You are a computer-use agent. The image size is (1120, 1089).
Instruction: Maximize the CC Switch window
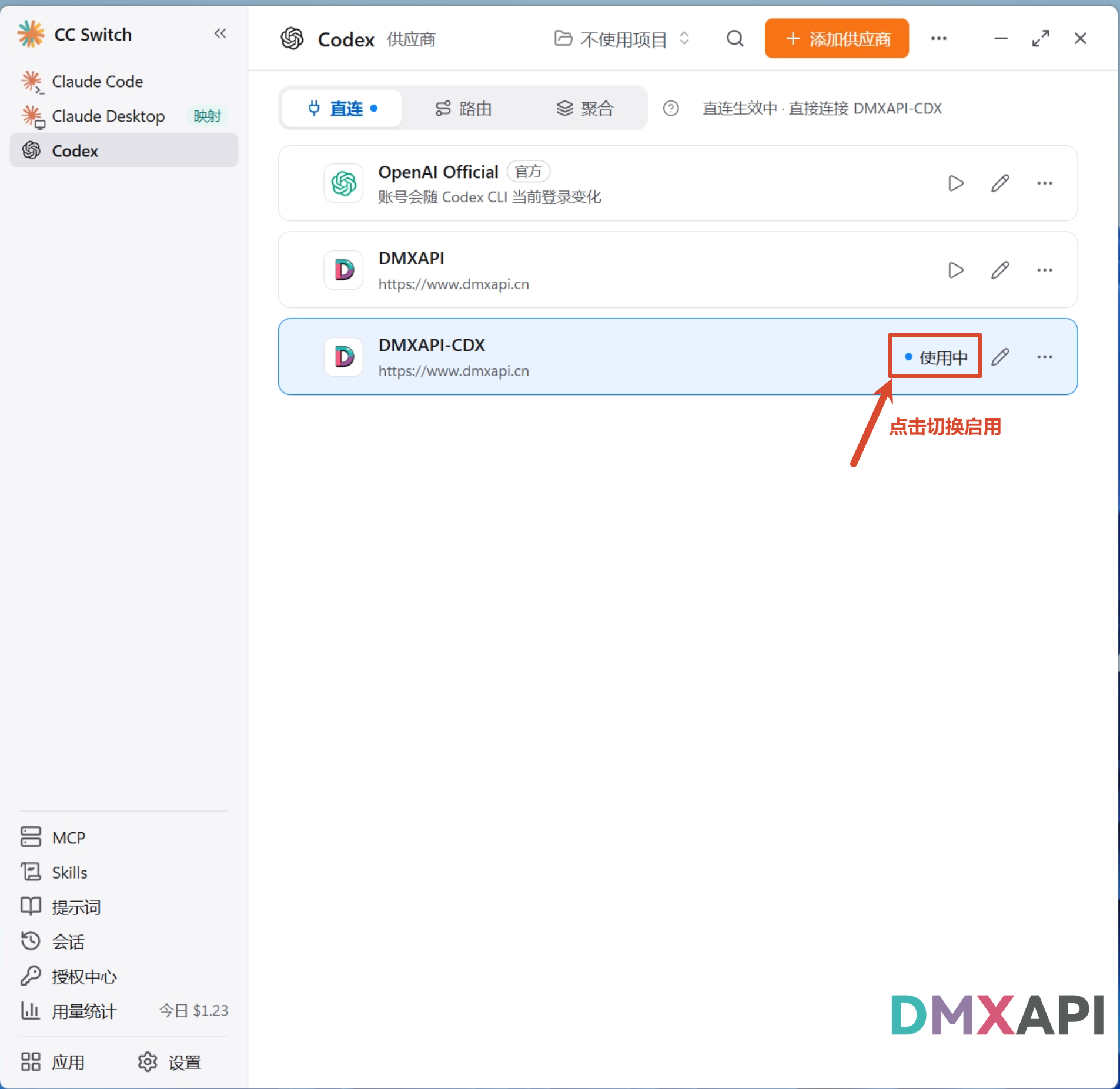point(1041,39)
